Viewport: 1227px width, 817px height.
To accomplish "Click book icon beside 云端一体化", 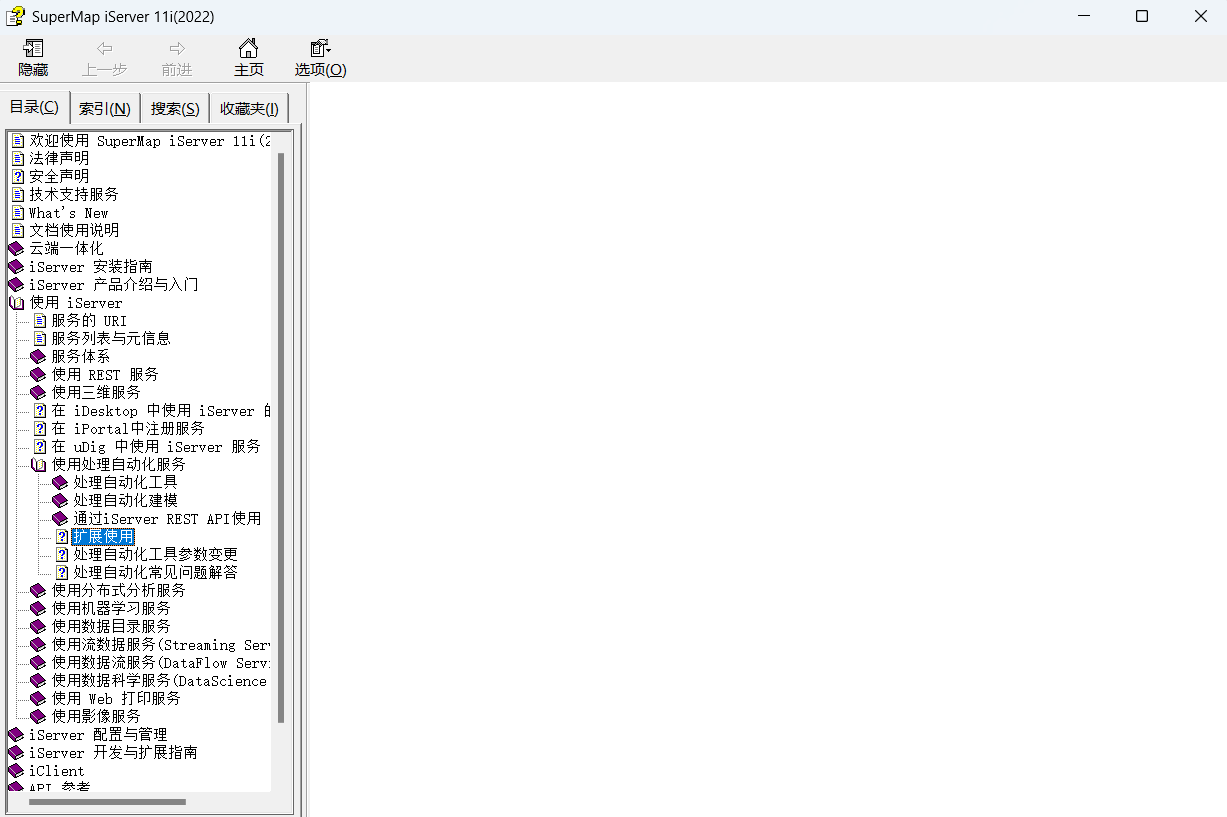I will click(16, 248).
